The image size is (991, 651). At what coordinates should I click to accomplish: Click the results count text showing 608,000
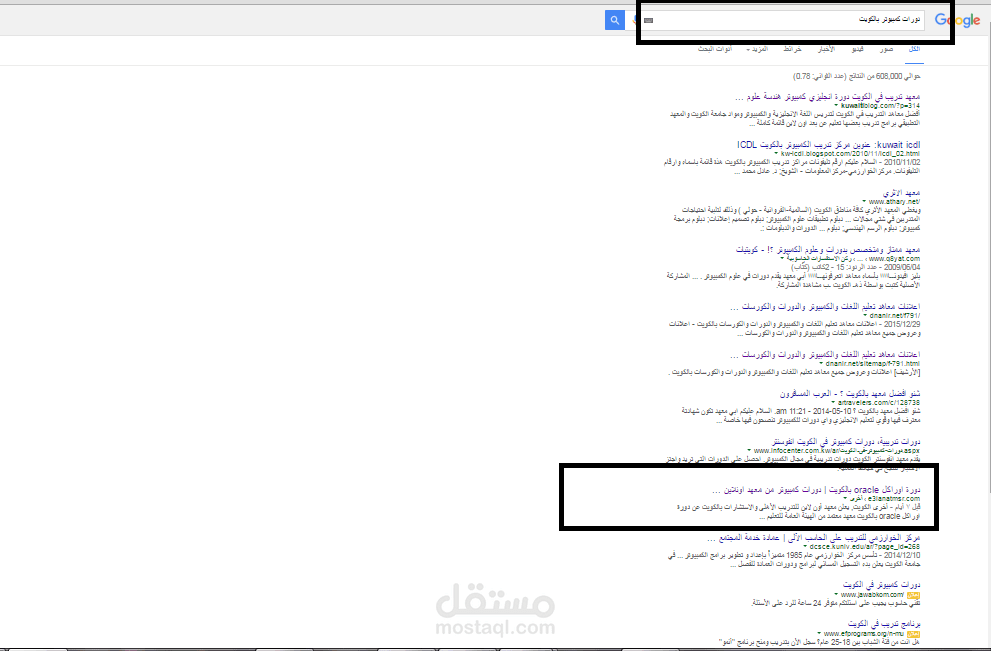coord(856,76)
